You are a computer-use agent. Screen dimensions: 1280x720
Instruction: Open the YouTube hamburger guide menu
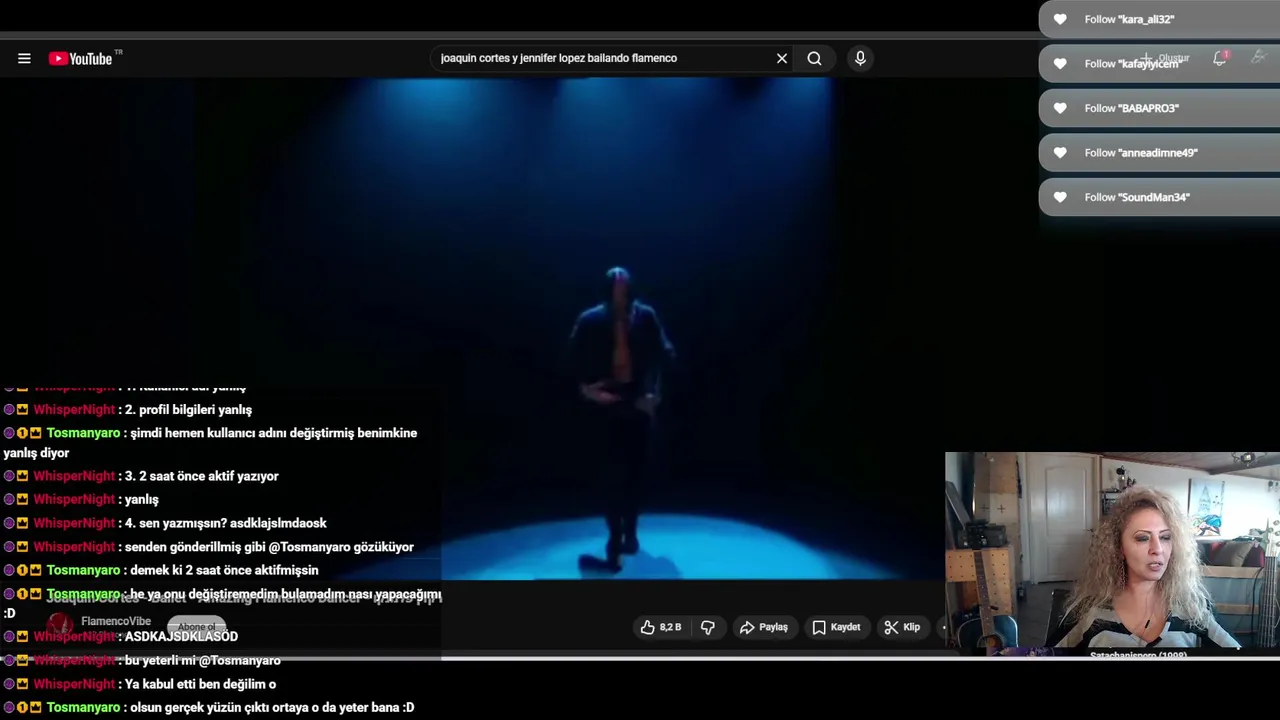tap(24, 58)
